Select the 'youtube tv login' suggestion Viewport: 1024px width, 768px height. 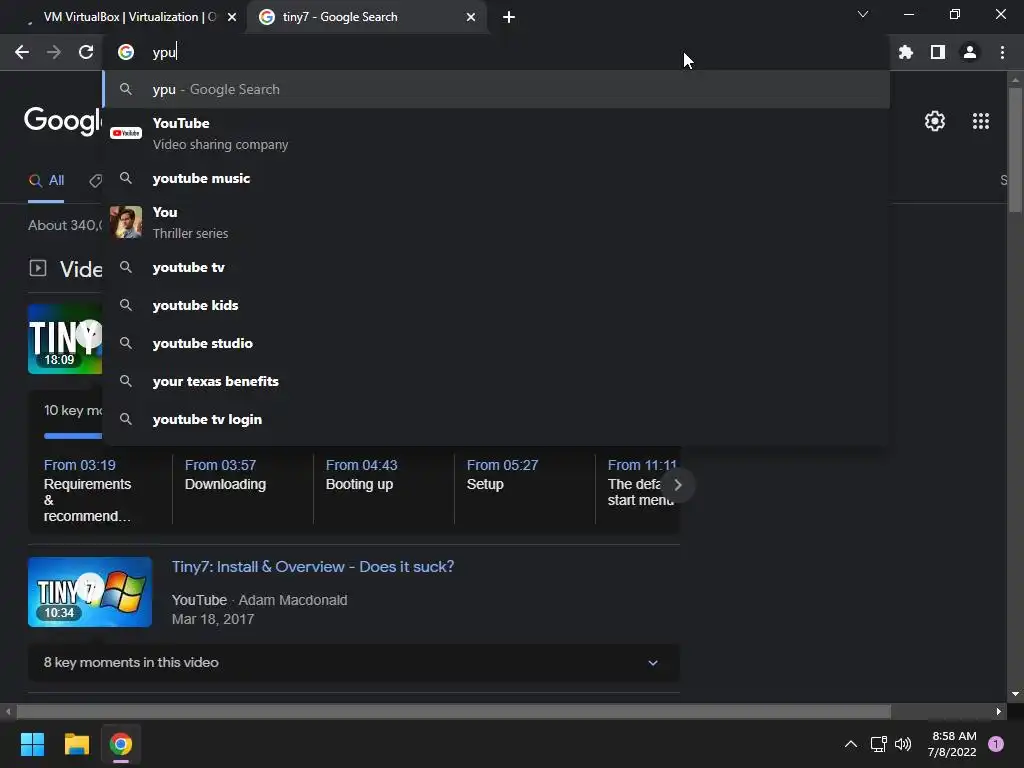(x=496, y=419)
